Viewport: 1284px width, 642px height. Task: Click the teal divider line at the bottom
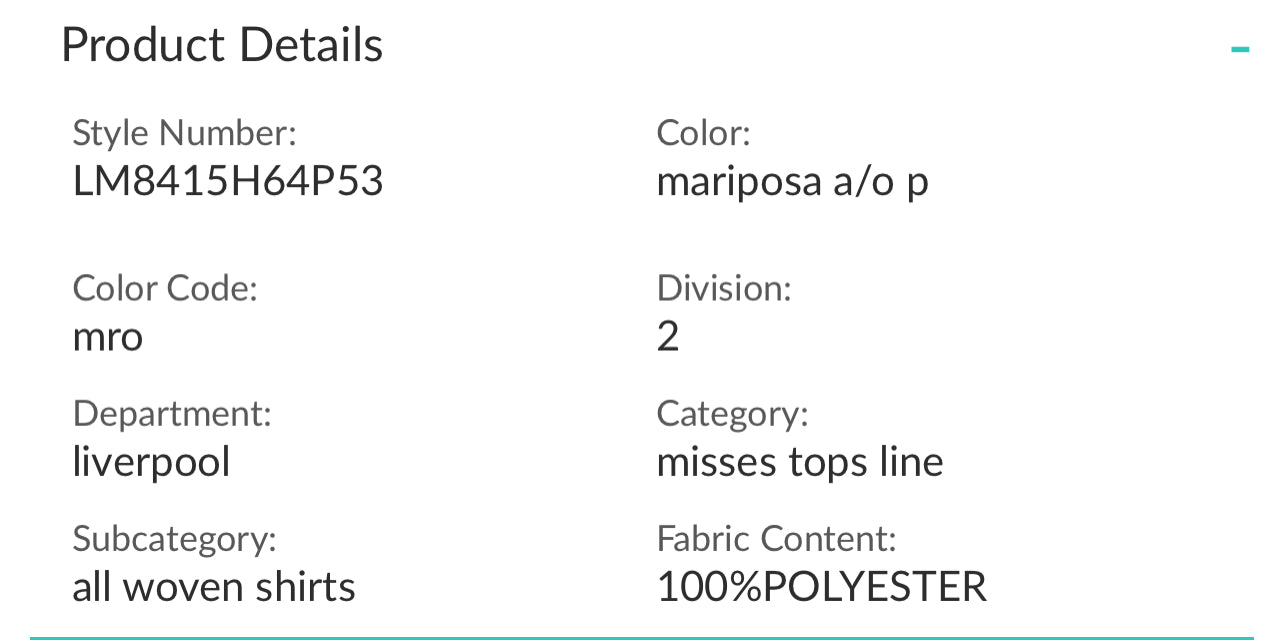click(x=641, y=636)
